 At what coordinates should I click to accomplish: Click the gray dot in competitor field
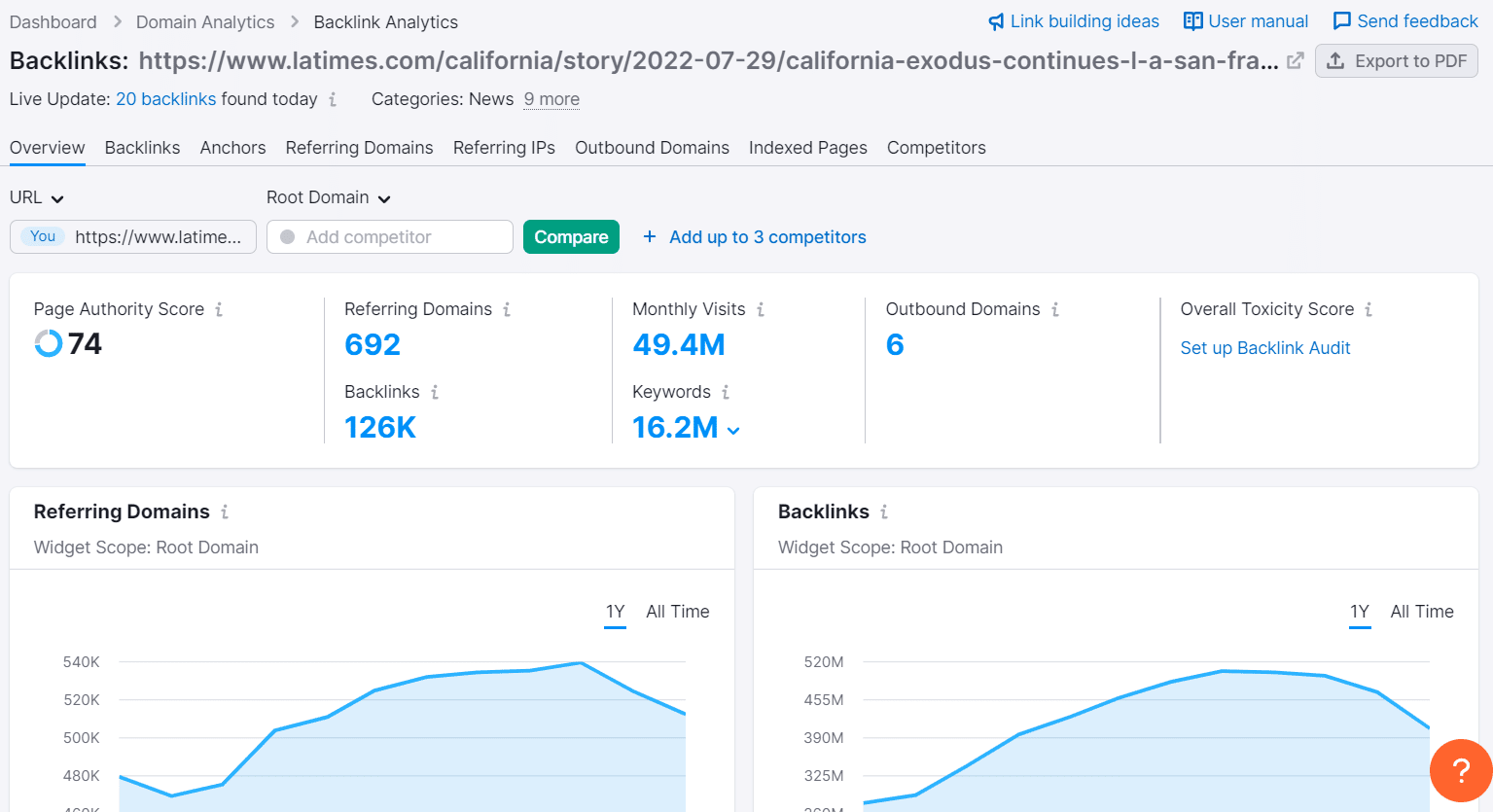tap(288, 237)
